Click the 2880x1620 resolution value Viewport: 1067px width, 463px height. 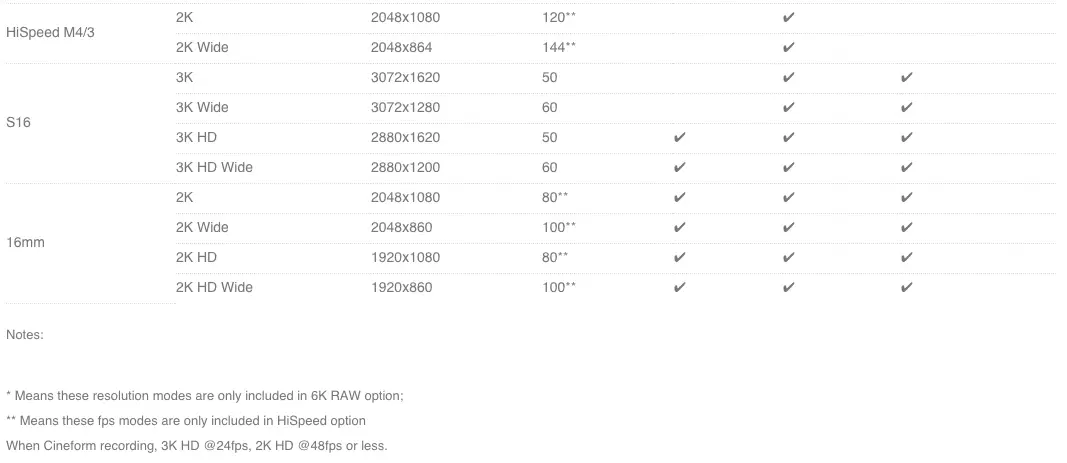pyautogui.click(x=405, y=138)
